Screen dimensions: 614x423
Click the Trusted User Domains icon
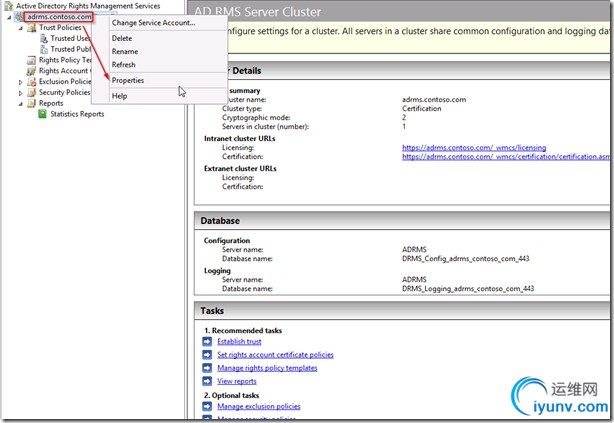(x=44, y=38)
